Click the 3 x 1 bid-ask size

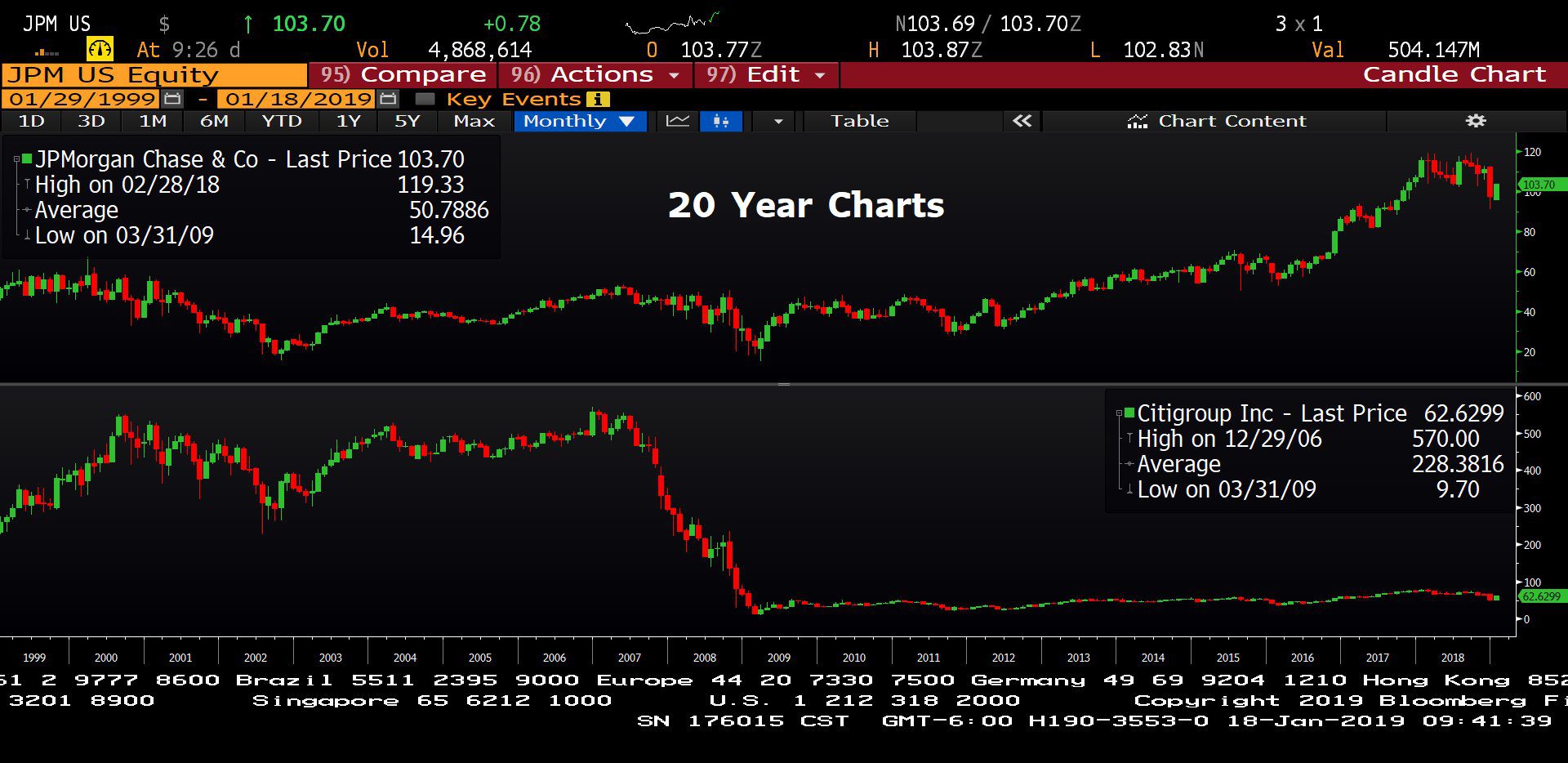tap(1298, 24)
